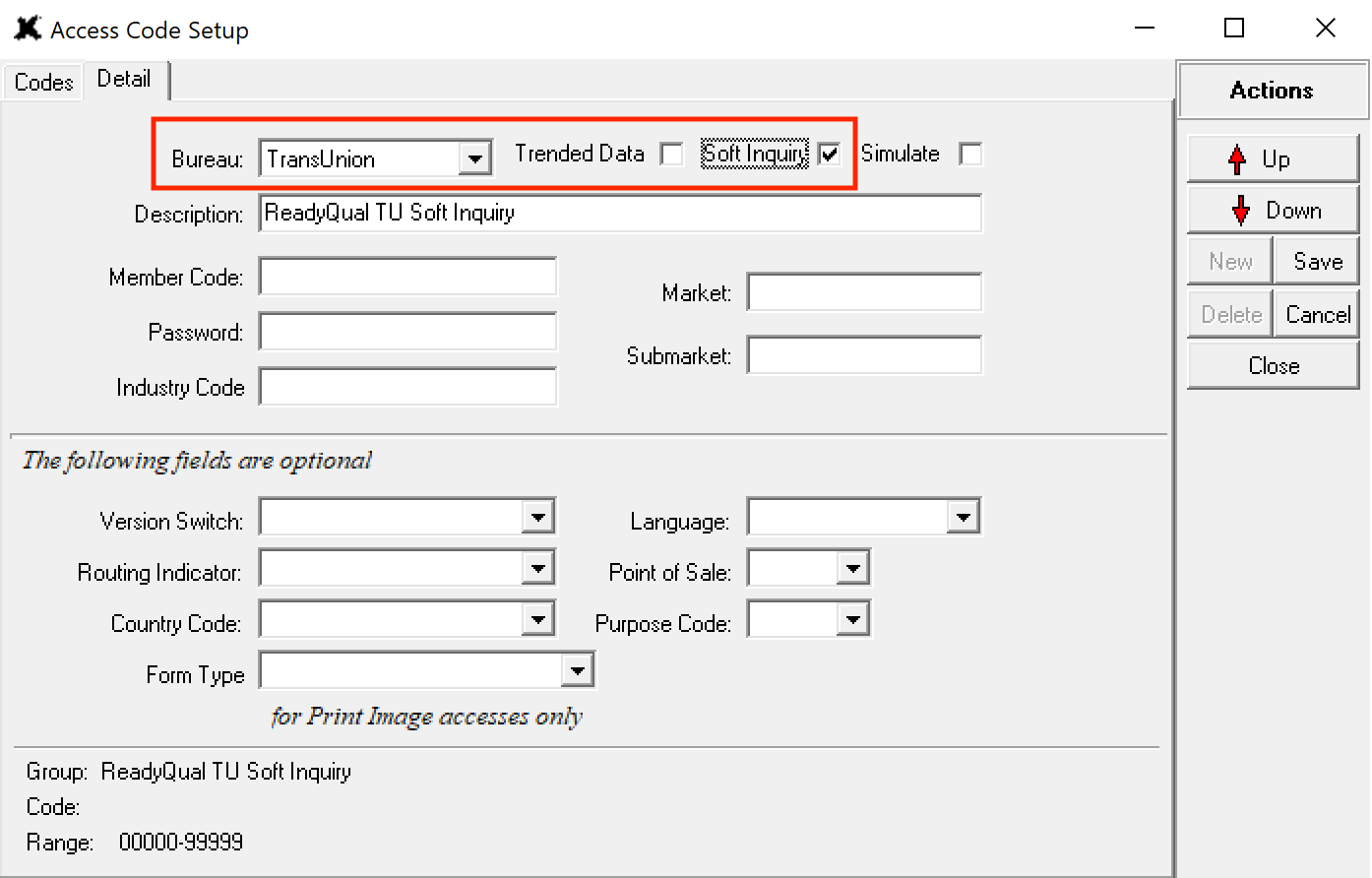Open the Form Type dropdown
Screen dimensions: 1372x878
[x=578, y=670]
